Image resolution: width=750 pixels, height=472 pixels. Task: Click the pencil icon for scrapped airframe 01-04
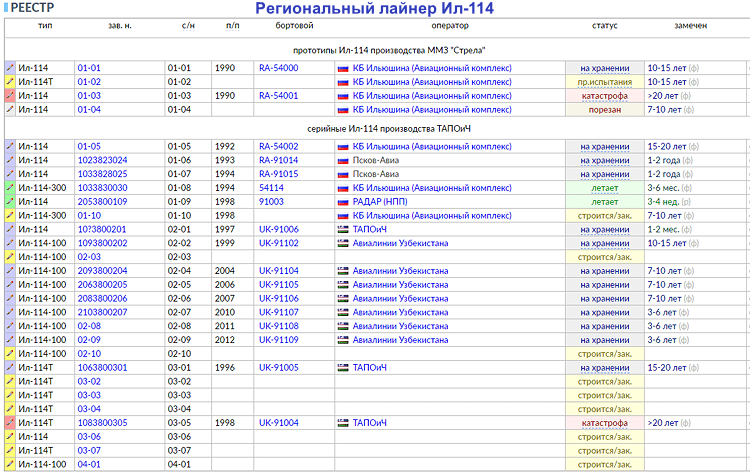pos(10,110)
